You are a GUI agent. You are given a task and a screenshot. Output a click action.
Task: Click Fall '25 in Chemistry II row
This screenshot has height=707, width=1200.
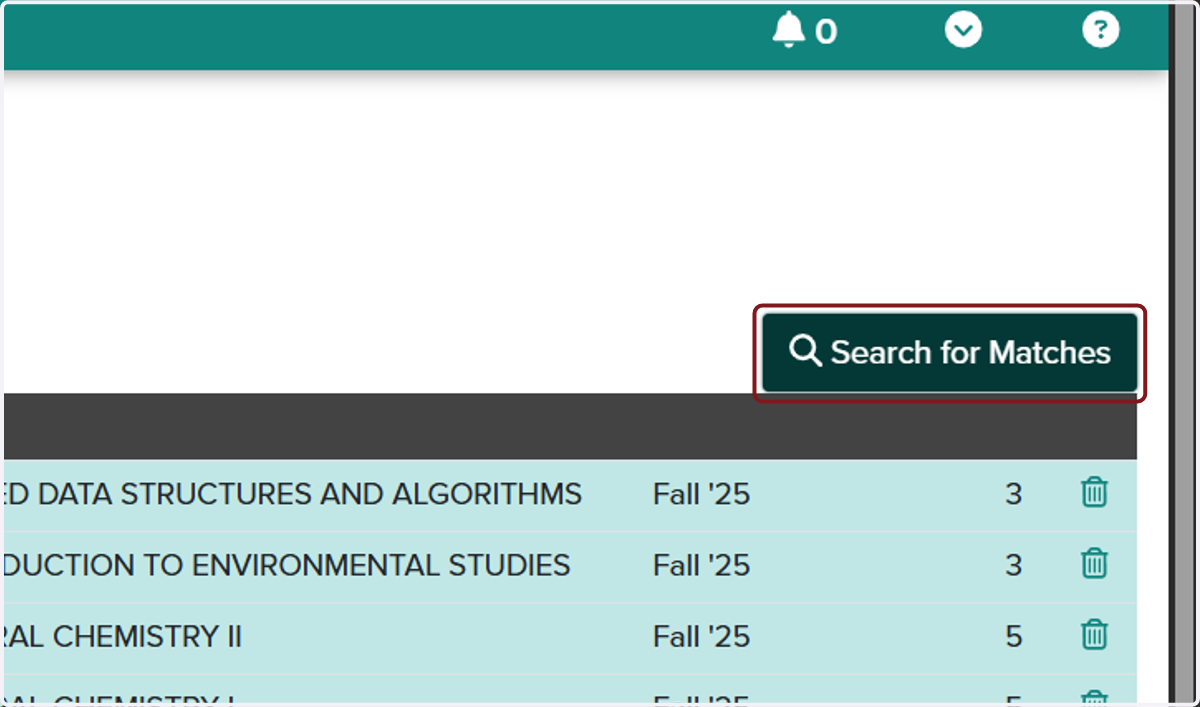pyautogui.click(x=702, y=636)
